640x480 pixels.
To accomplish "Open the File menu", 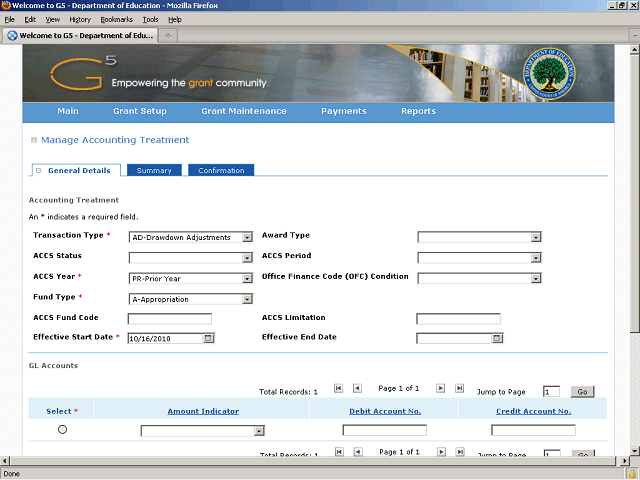I will (x=9, y=20).
